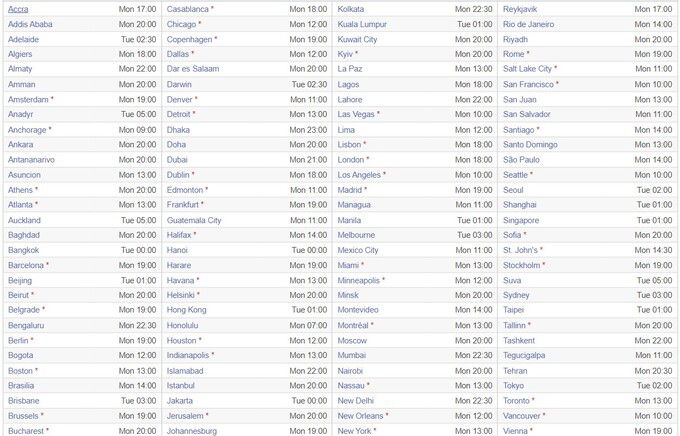Open the St. John's link

pos(520,250)
